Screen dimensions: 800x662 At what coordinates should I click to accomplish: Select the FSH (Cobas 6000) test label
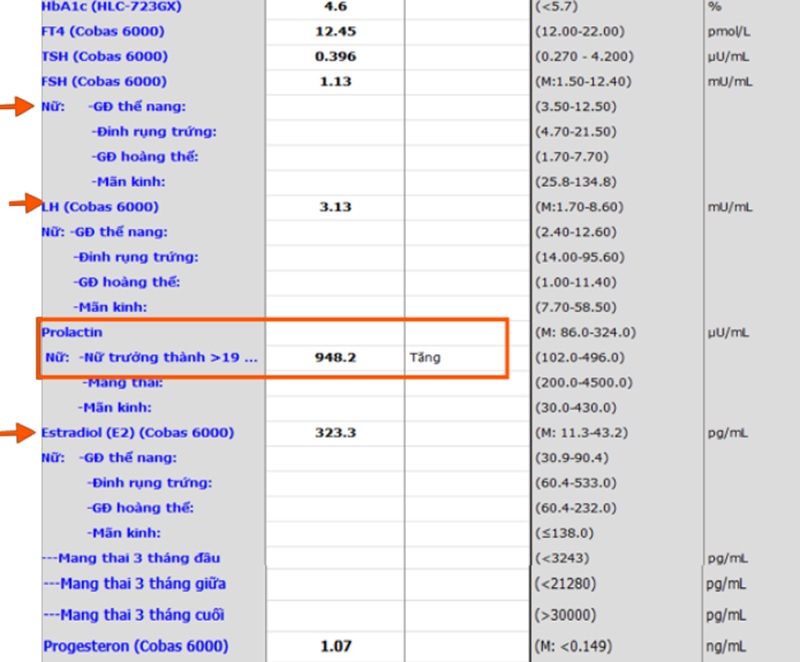click(104, 81)
